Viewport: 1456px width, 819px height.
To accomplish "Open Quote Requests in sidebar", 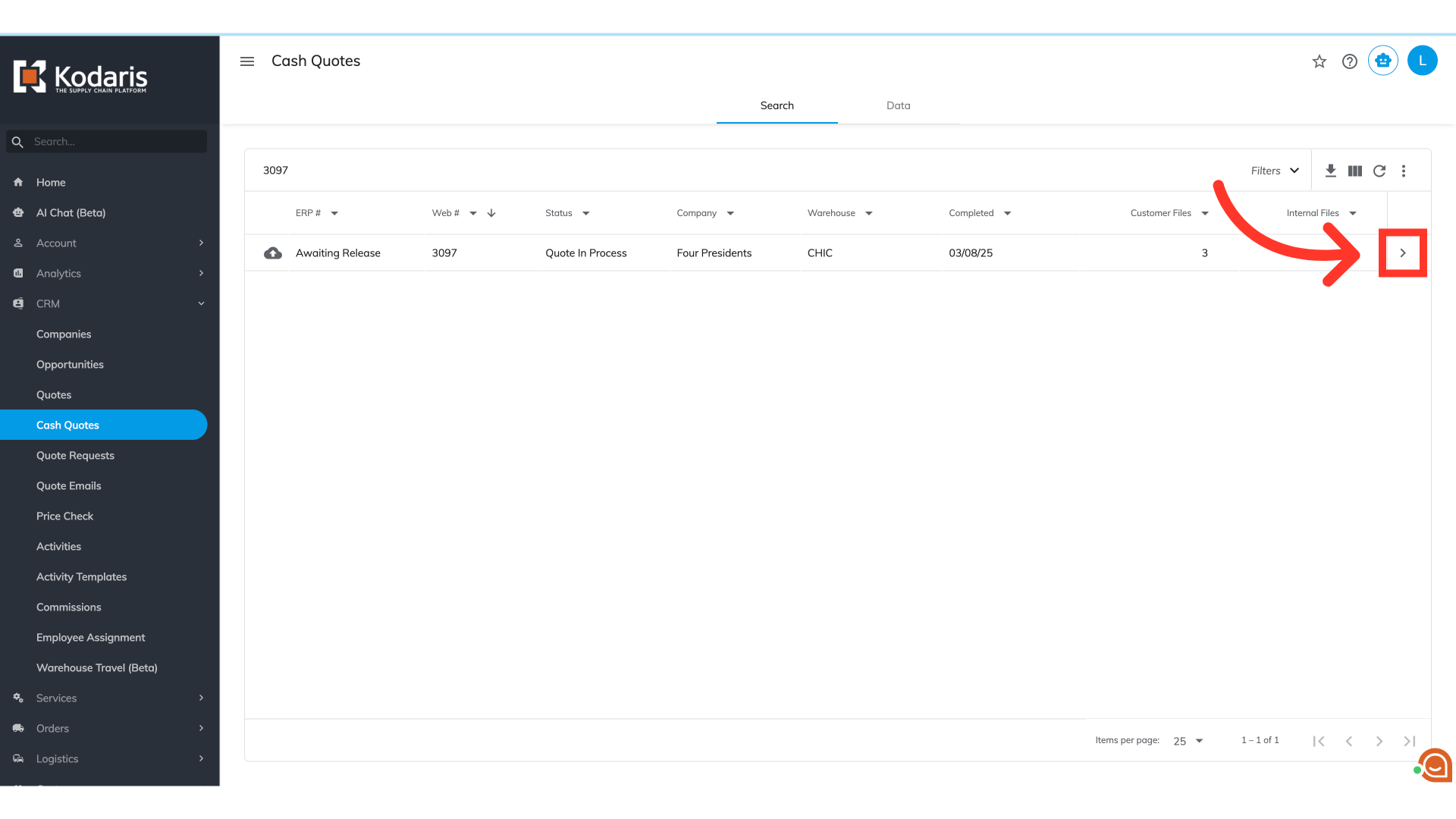I will [75, 455].
